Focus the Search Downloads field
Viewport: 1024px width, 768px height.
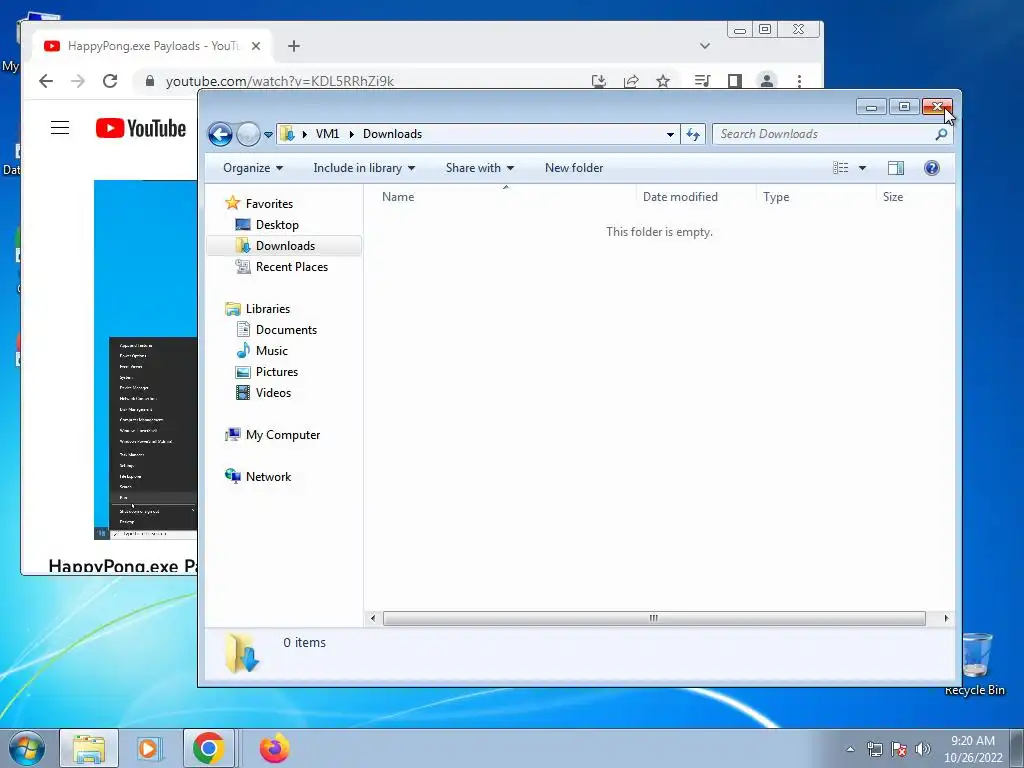(833, 134)
